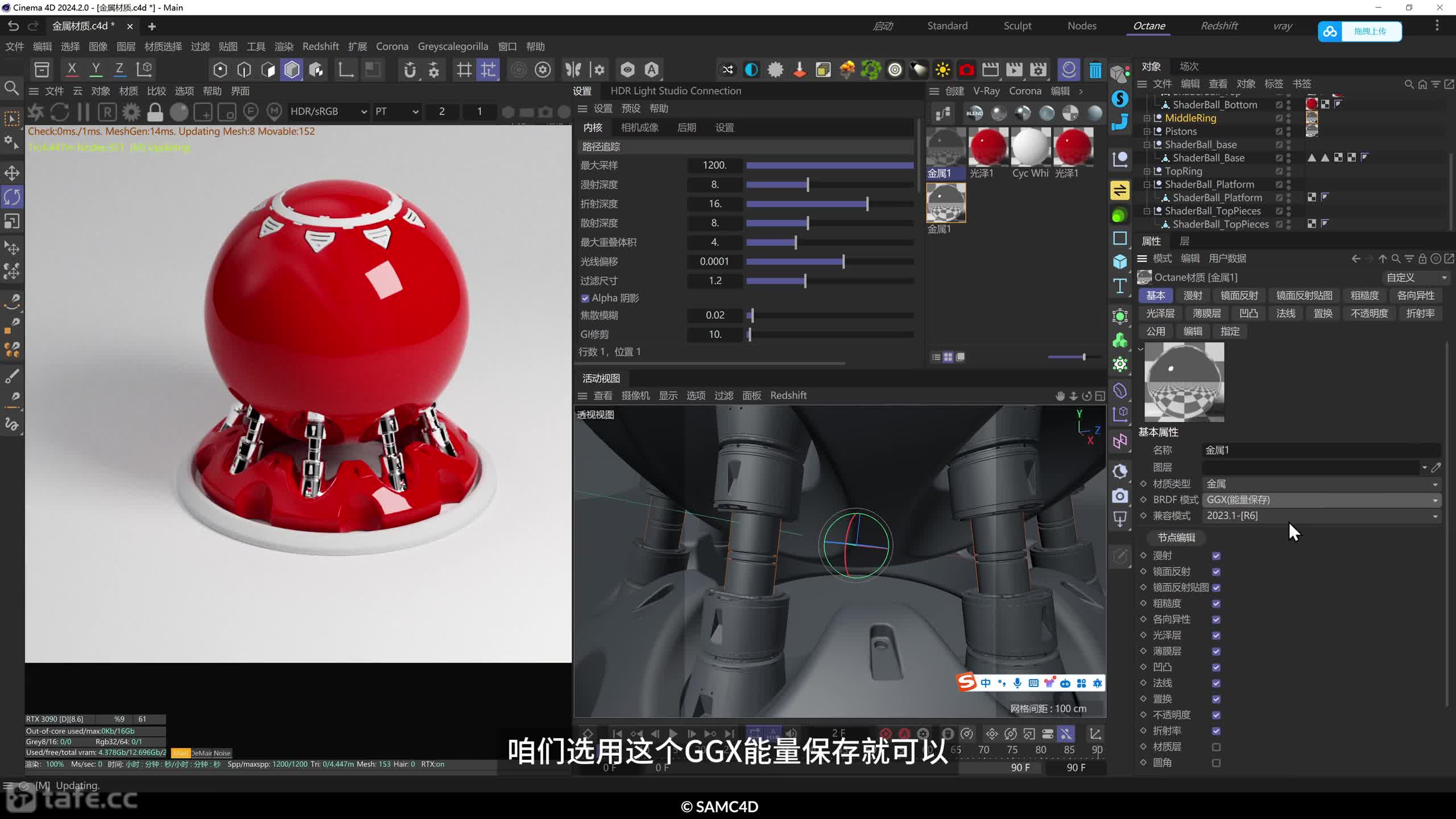Screen dimensions: 1456x819
Task: Pause the Octane live viewer render
Action: [84, 112]
